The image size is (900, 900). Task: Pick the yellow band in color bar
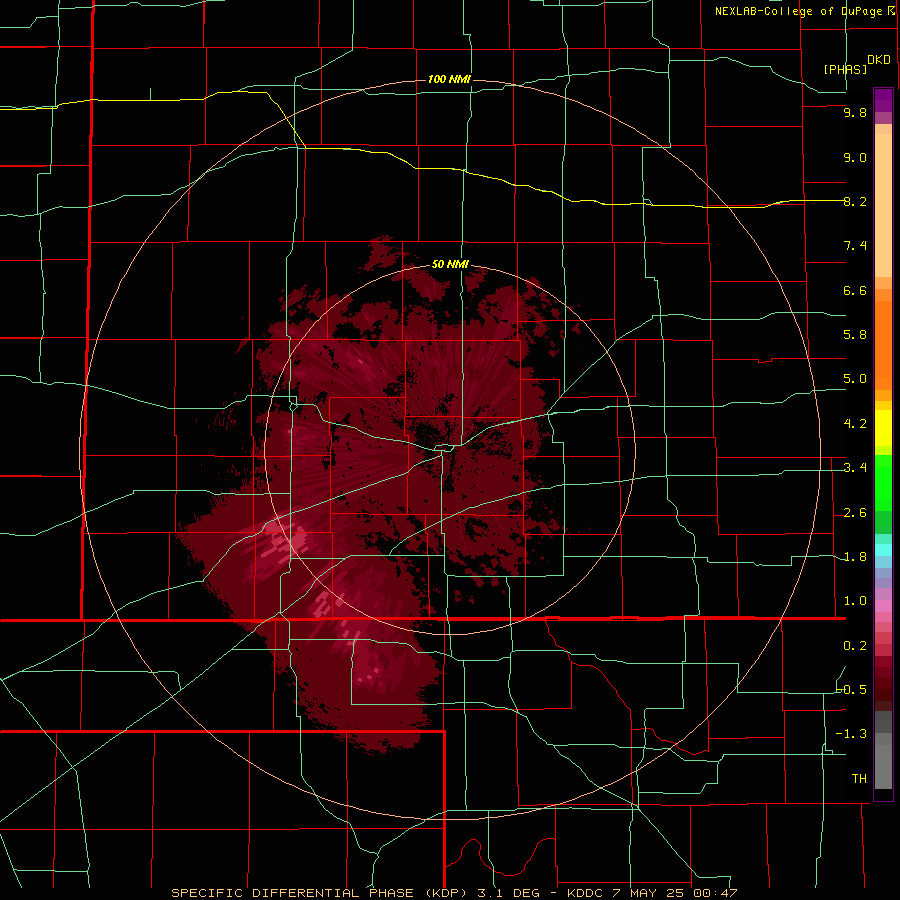(x=883, y=428)
